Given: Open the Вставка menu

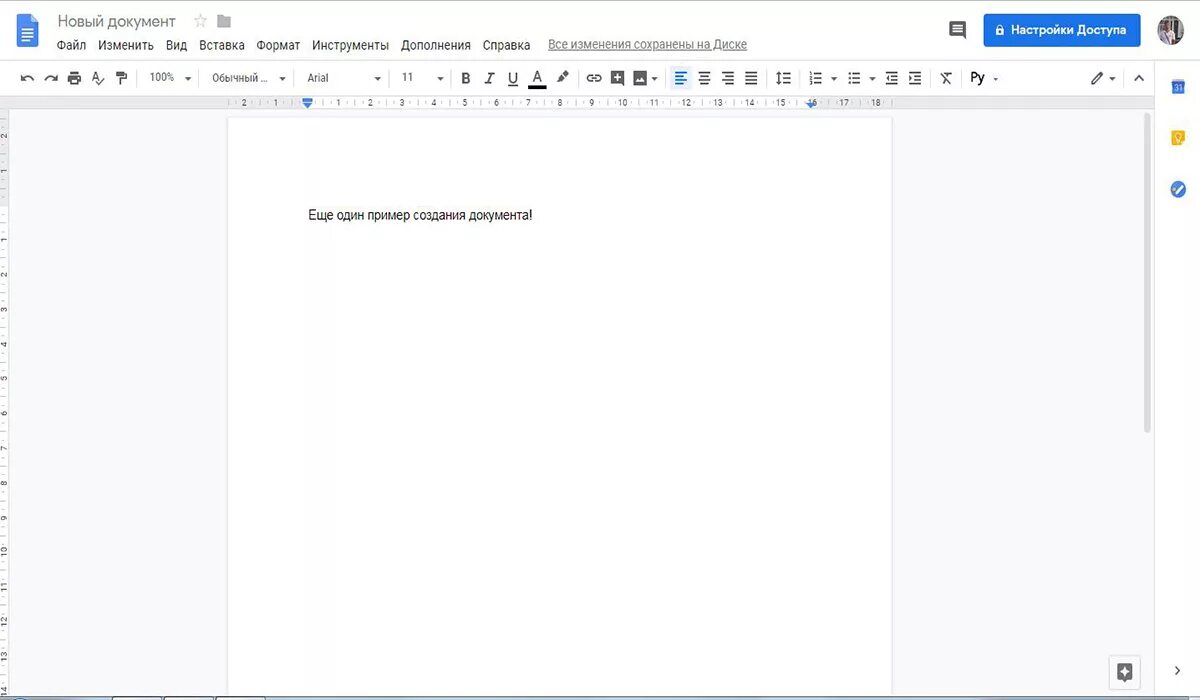Looking at the screenshot, I should pos(222,45).
